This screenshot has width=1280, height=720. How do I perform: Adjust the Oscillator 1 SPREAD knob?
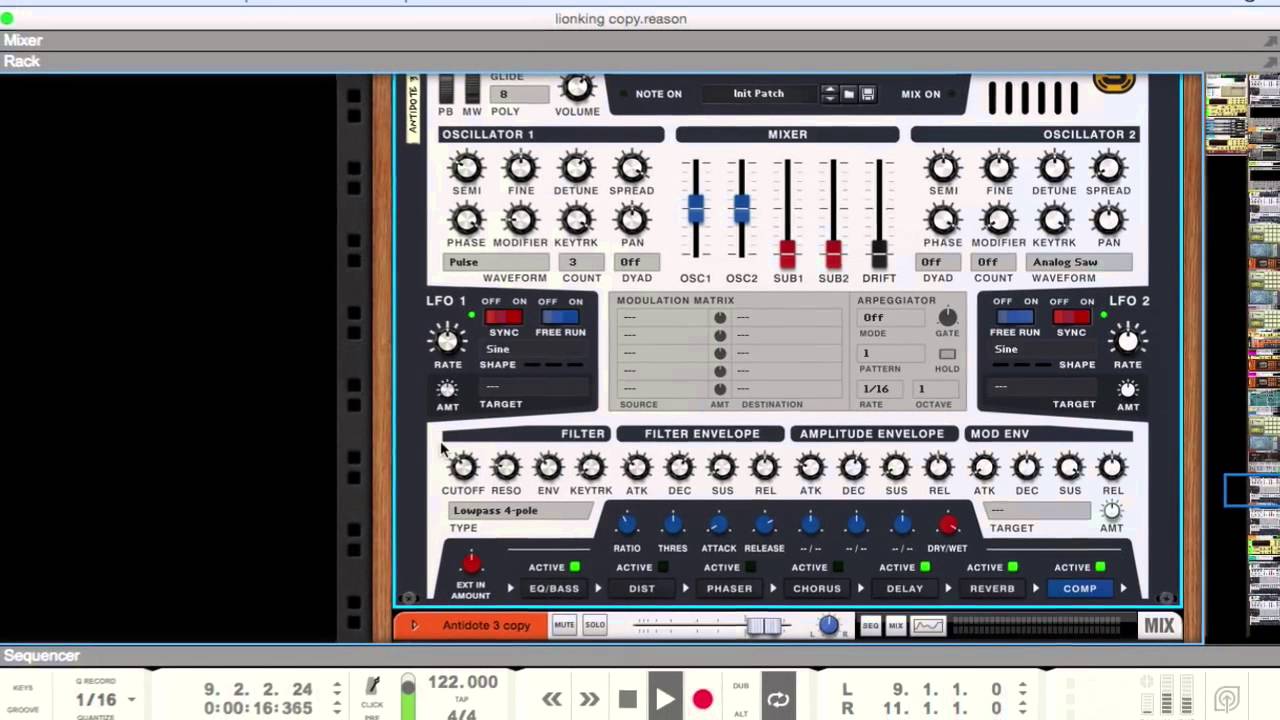[x=631, y=167]
